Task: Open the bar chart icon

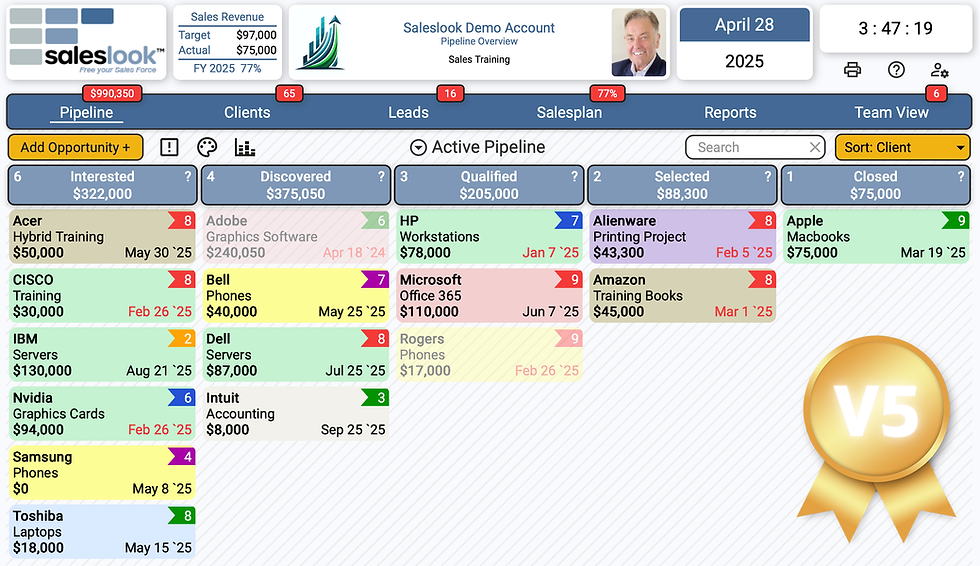Action: [244, 147]
